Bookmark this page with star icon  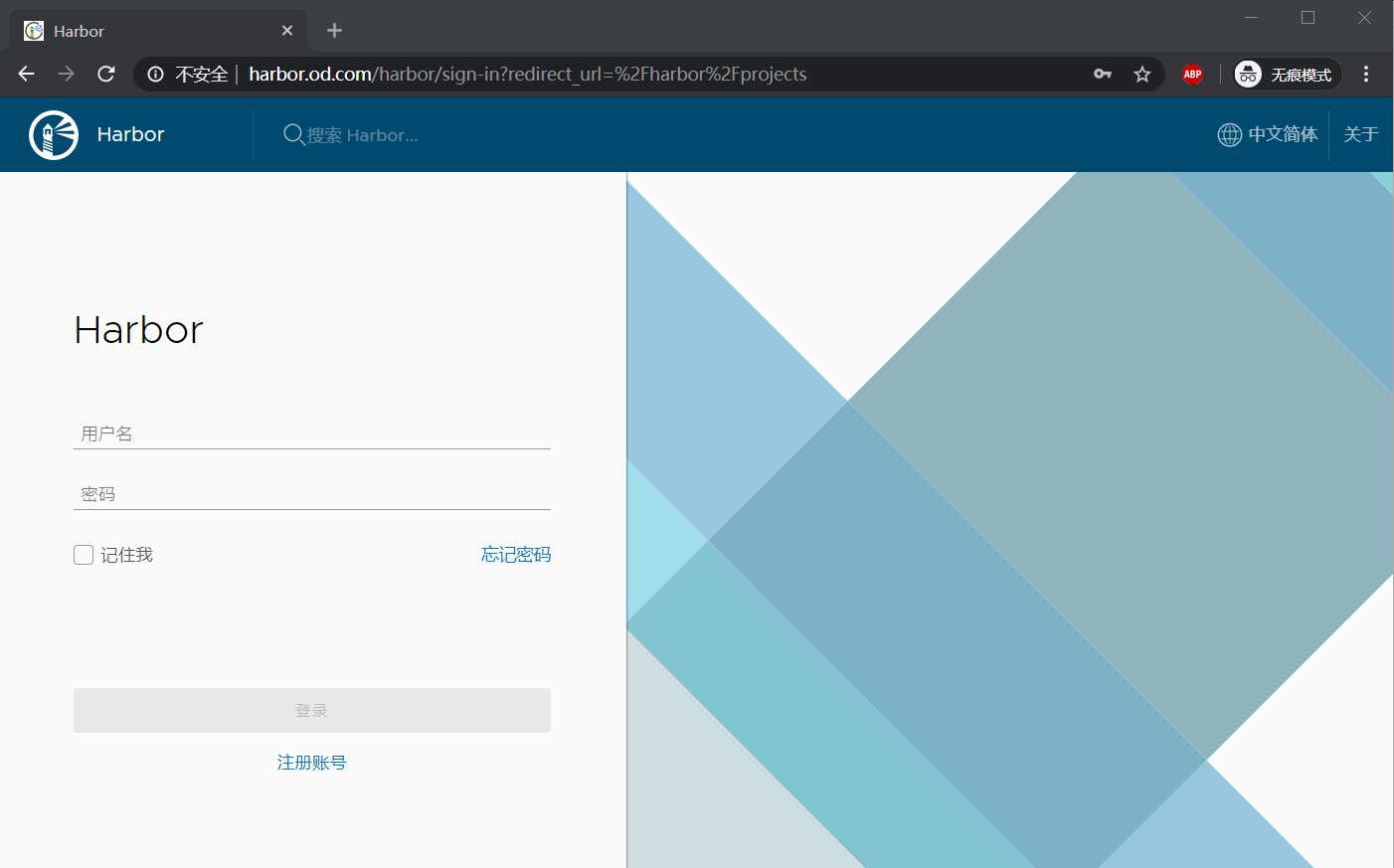pyautogui.click(x=1142, y=74)
